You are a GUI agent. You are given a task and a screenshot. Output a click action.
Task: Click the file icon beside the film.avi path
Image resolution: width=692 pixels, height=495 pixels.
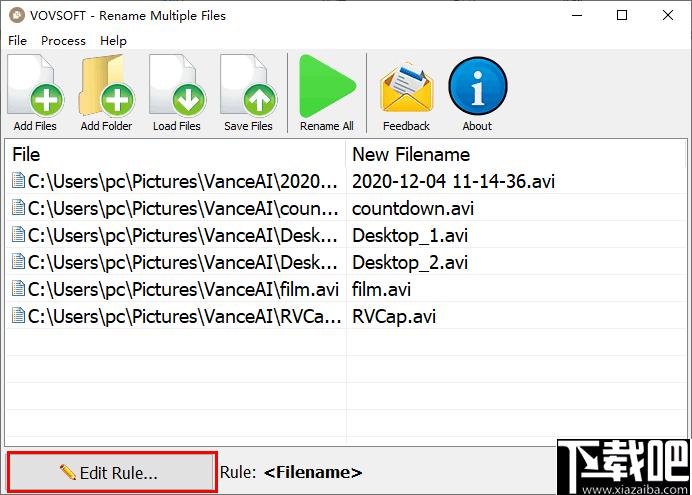(x=18, y=289)
